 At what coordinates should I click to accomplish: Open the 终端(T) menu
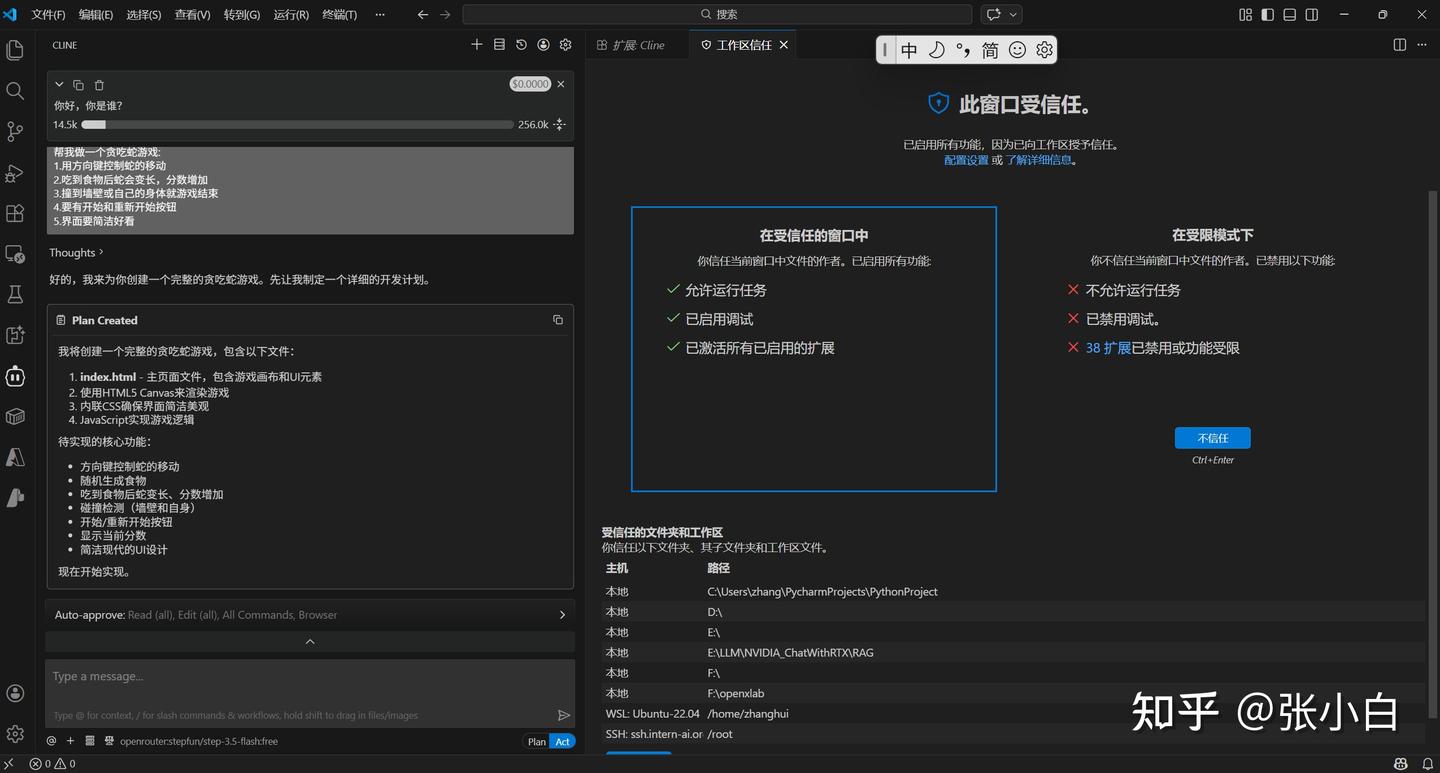tap(340, 14)
